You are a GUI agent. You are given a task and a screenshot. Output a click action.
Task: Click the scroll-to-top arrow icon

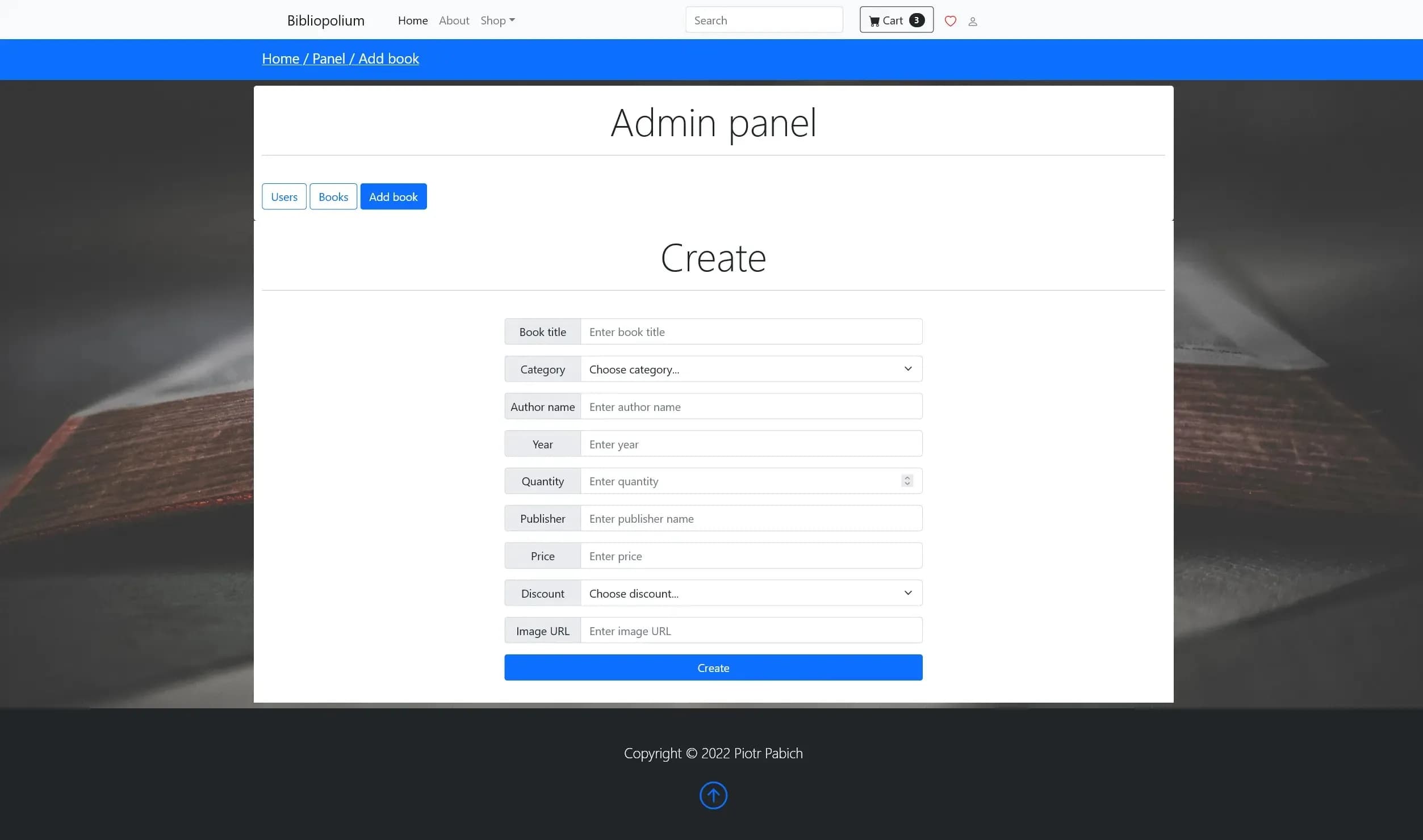tap(713, 795)
